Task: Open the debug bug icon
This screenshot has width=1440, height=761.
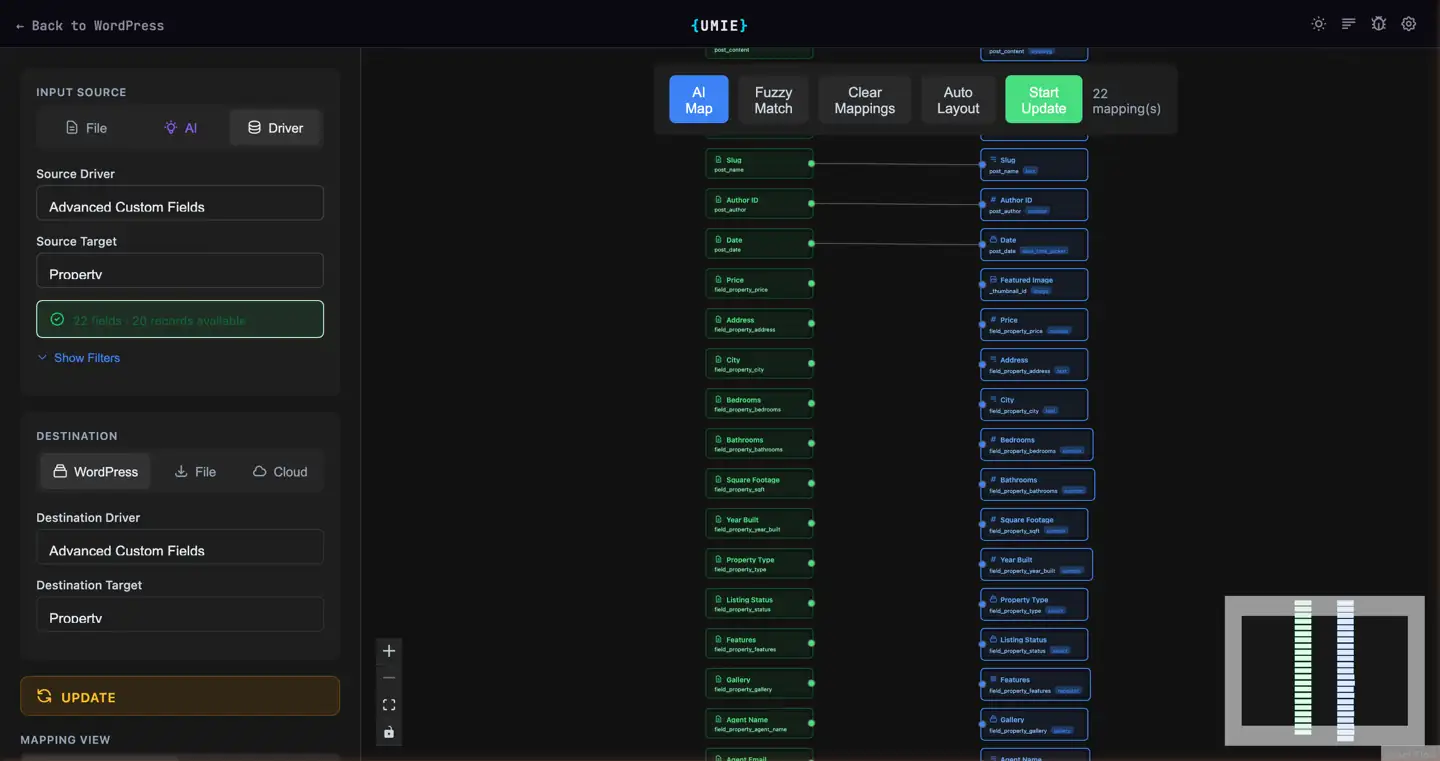Action: (1378, 24)
